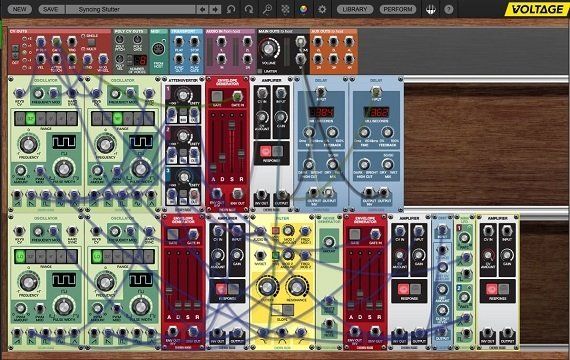This screenshot has width=570, height=360.
Task: Open settings gear in top toolbar
Action: click(322, 9)
